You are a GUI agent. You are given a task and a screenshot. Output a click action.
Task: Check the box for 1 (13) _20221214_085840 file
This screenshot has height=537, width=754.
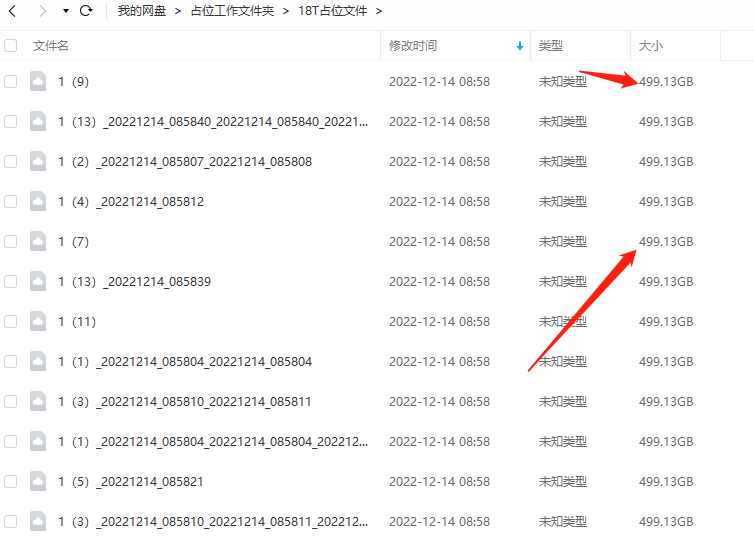[x=11, y=122]
